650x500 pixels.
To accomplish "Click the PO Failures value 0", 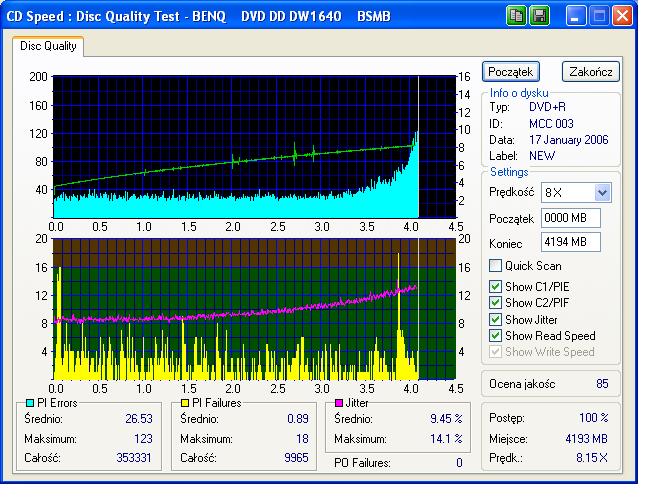I will tap(459, 463).
